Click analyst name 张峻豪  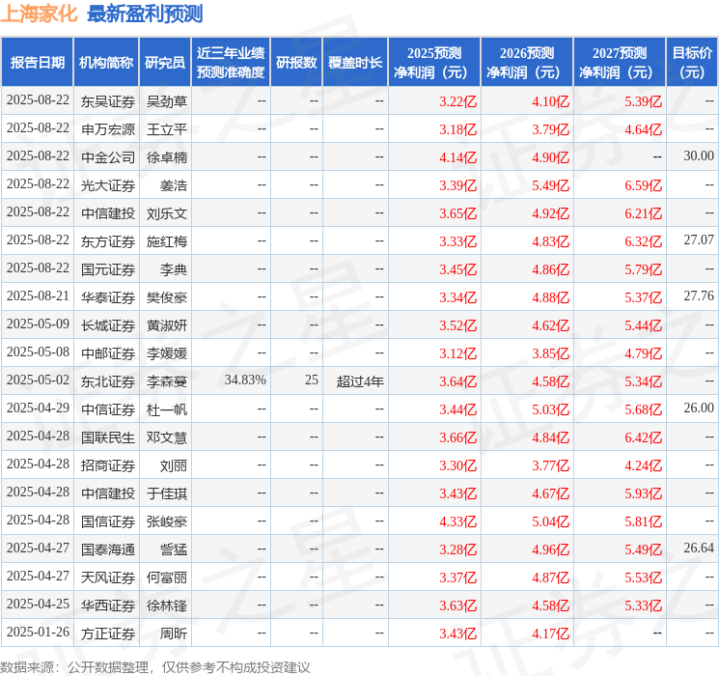[166, 521]
